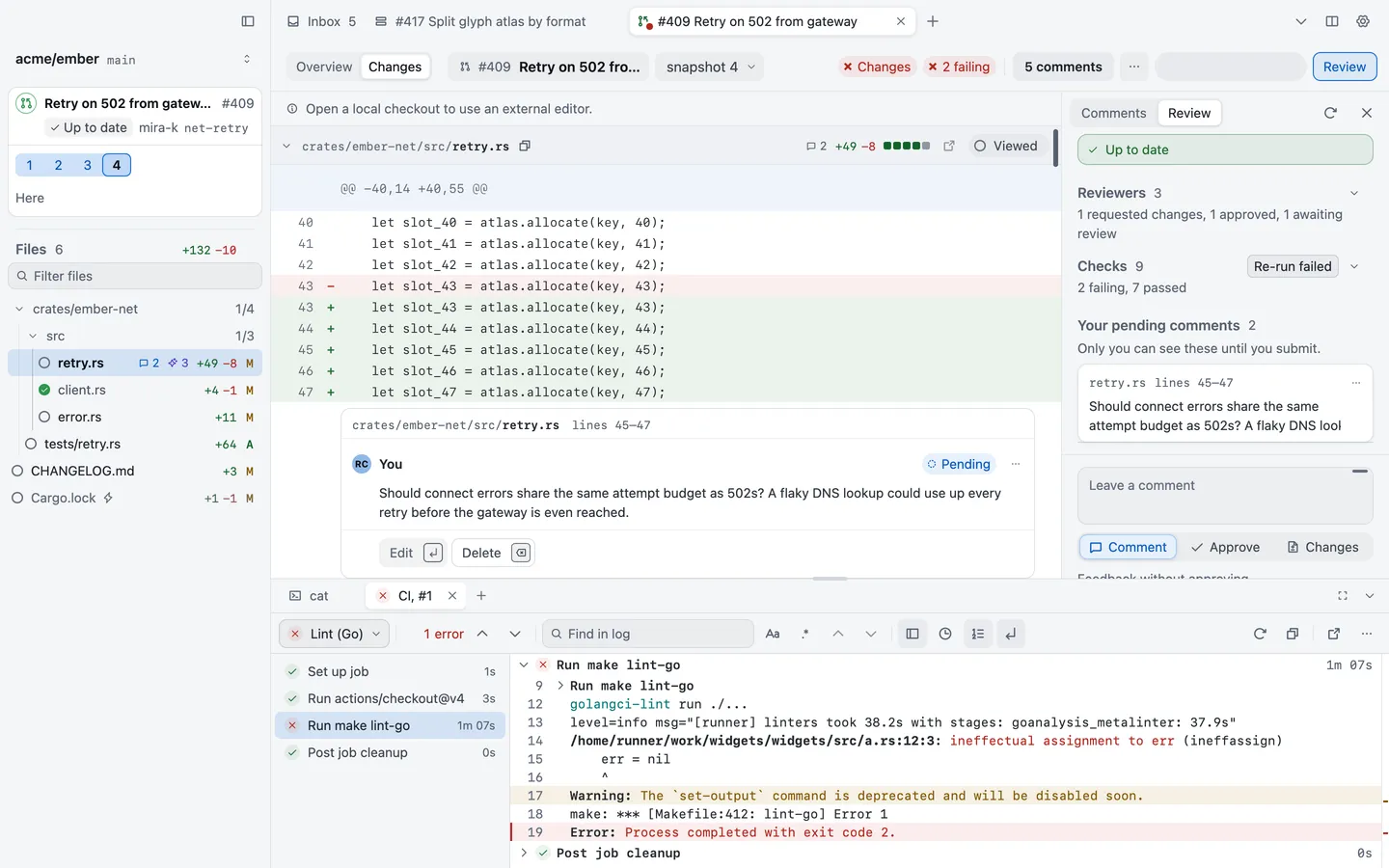
Task: Click the blue Review button
Action: point(1345,67)
